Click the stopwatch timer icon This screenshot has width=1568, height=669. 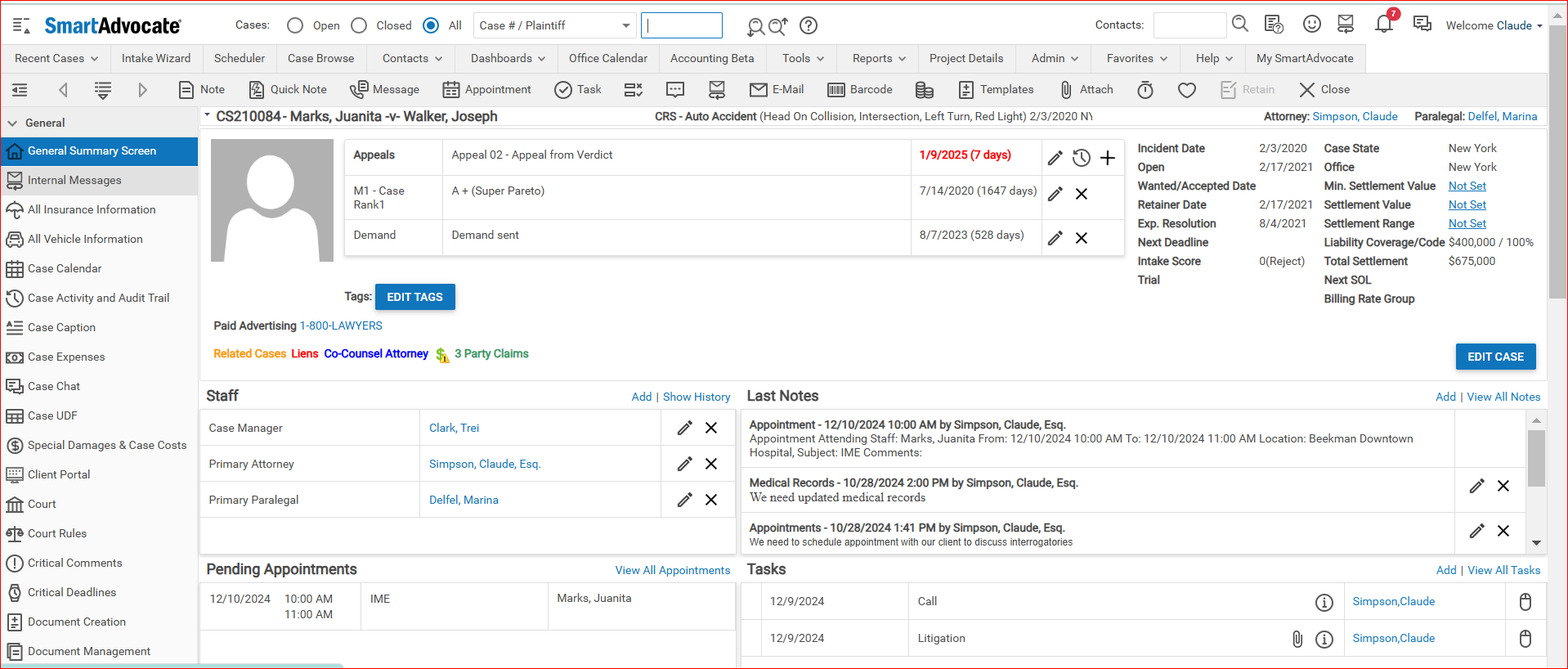pos(1145,90)
